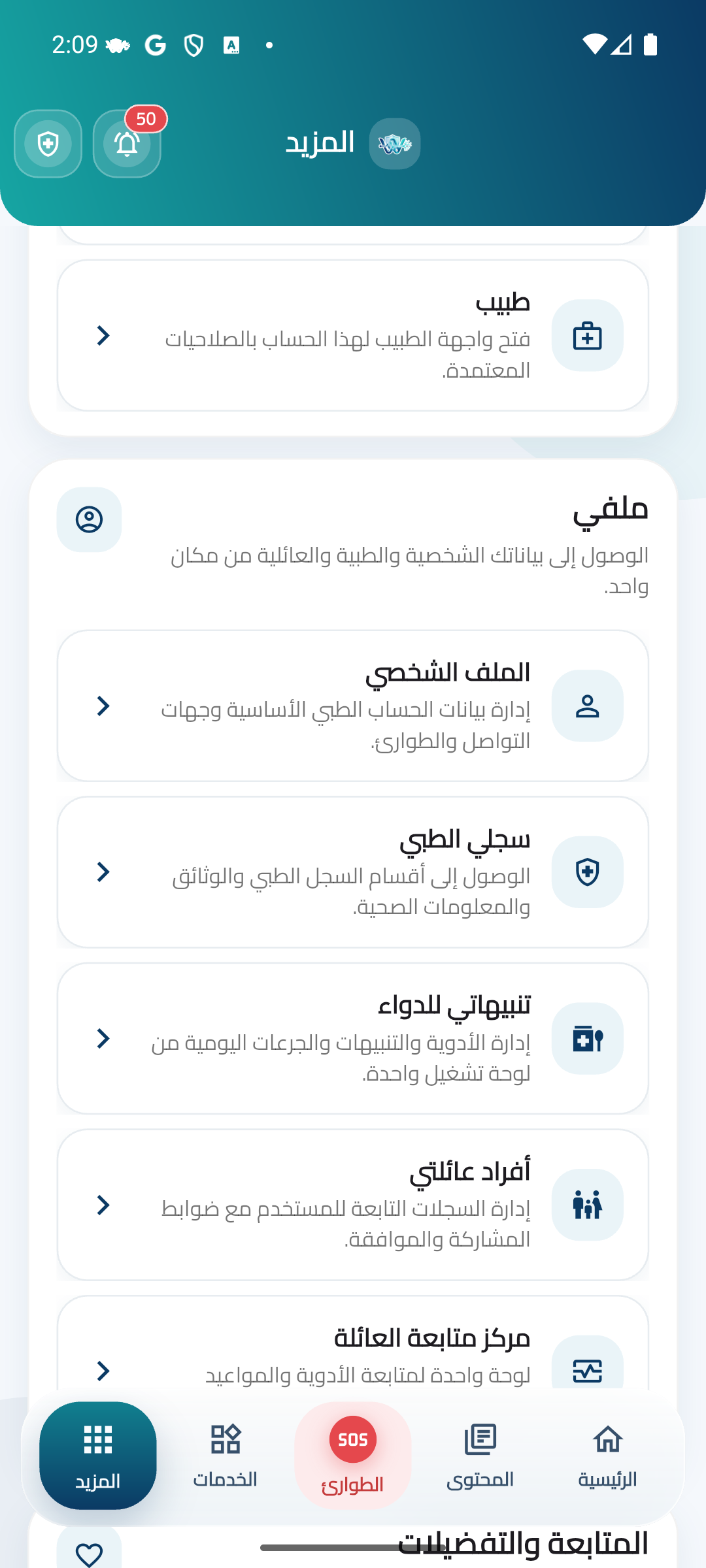Tap the shield-plus icon for سجلي الطبي
The image size is (706, 1568).
587,872
